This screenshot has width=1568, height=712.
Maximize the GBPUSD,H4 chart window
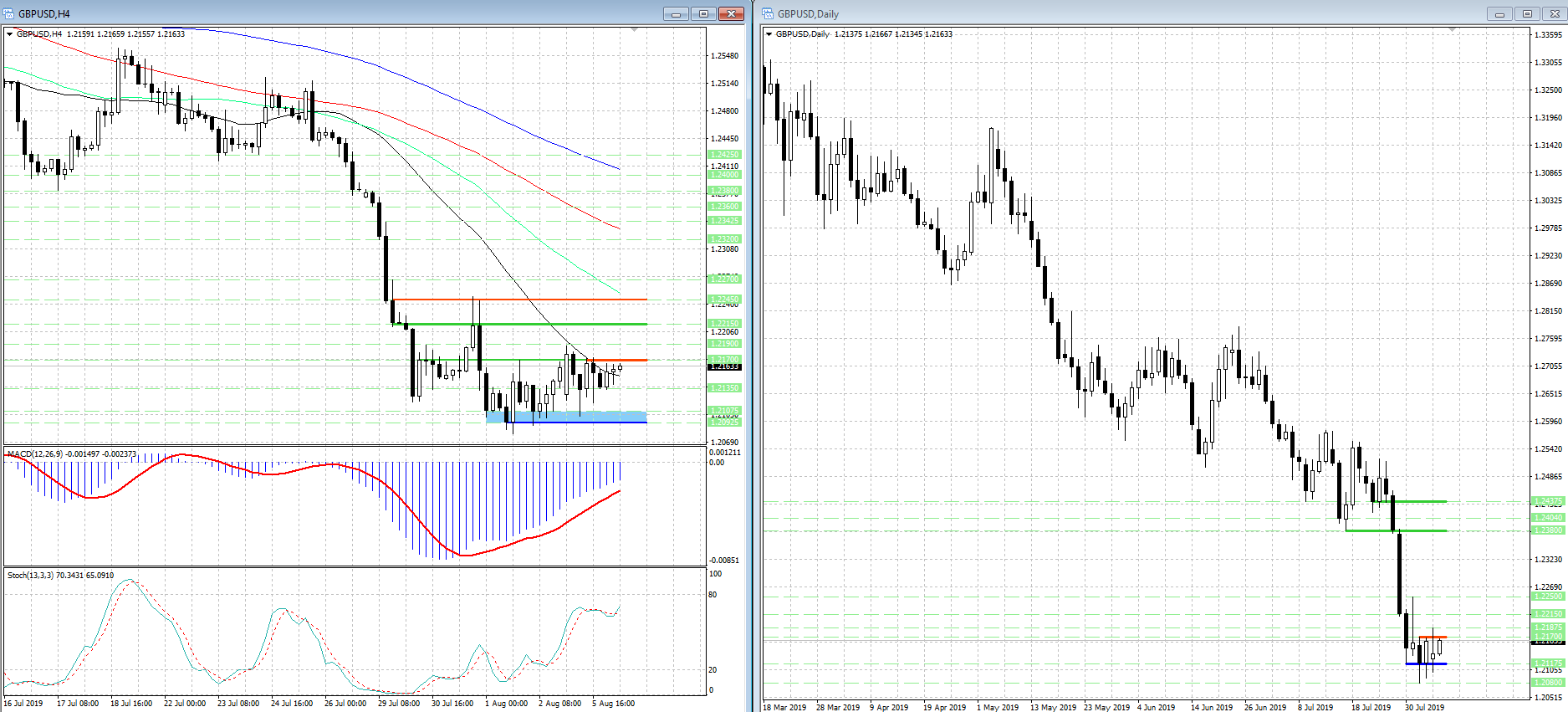click(x=703, y=13)
